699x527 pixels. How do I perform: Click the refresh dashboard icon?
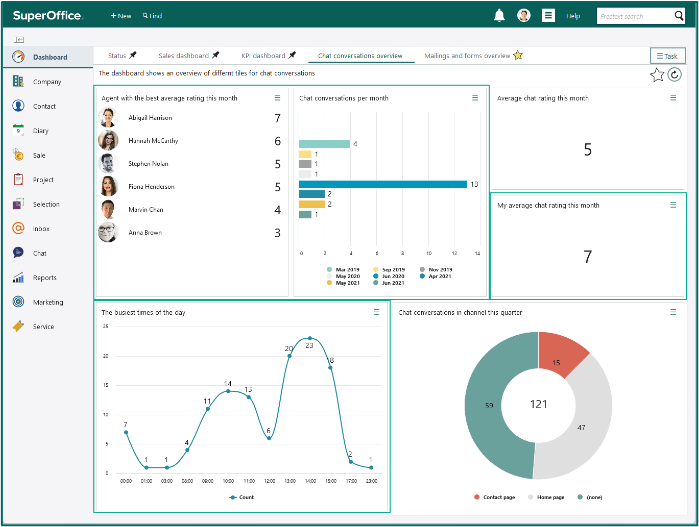(x=674, y=74)
